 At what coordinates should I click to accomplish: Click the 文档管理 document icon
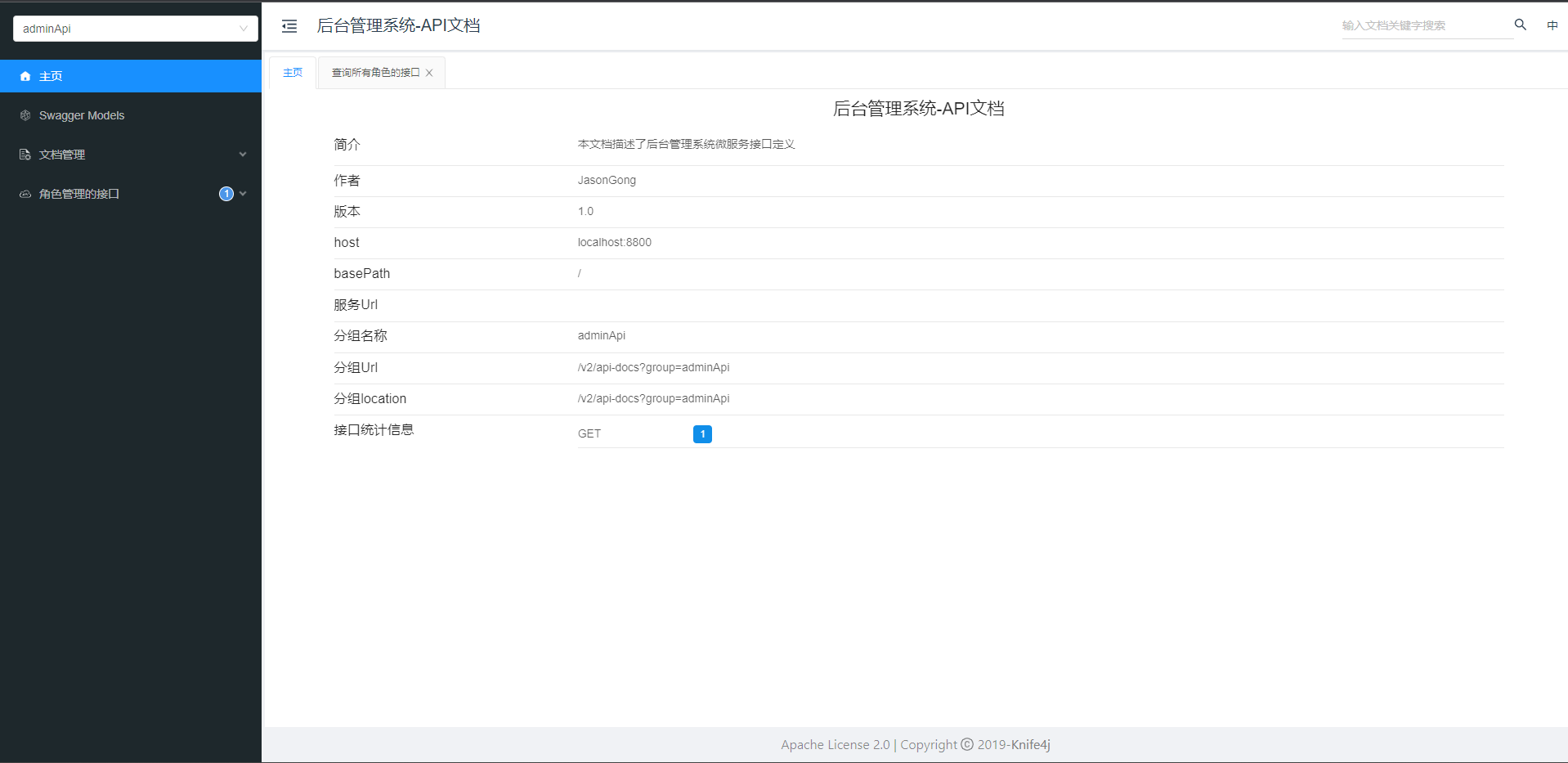coord(25,155)
